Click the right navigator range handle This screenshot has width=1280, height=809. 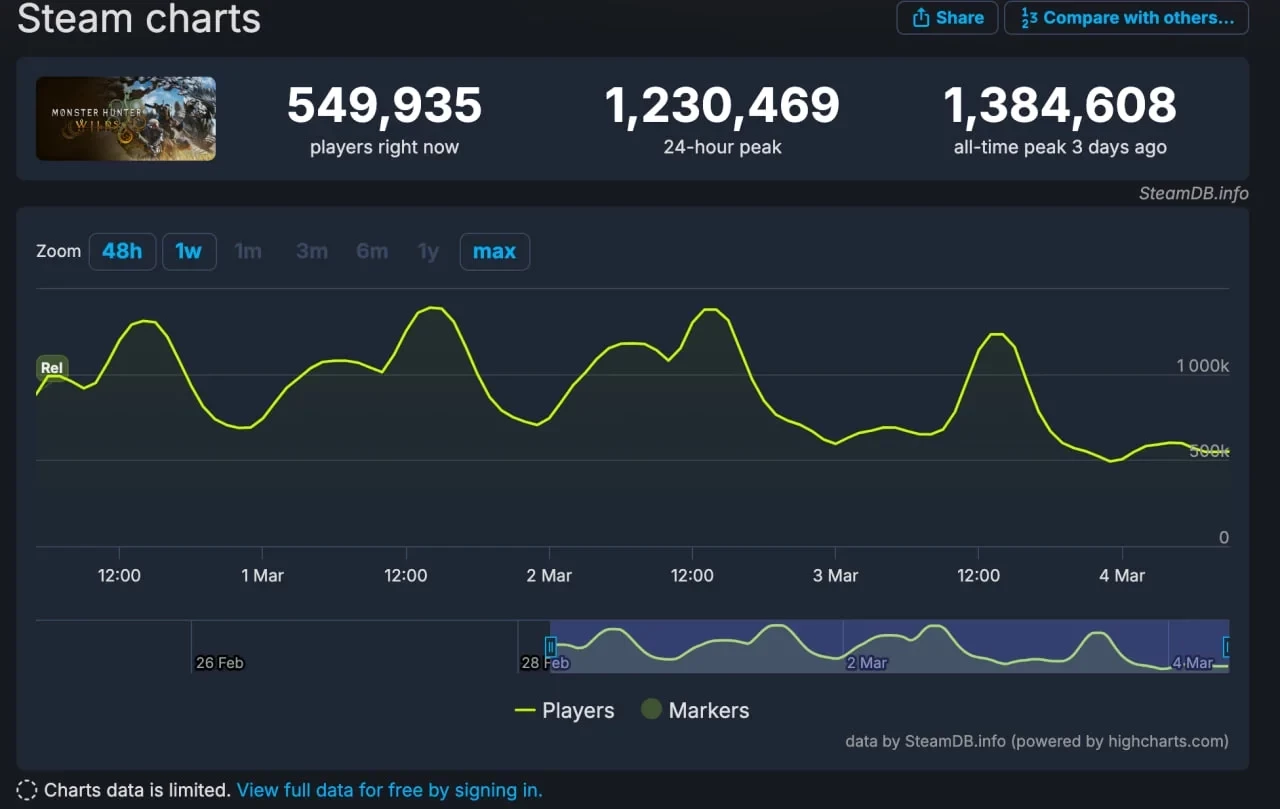(x=1227, y=647)
